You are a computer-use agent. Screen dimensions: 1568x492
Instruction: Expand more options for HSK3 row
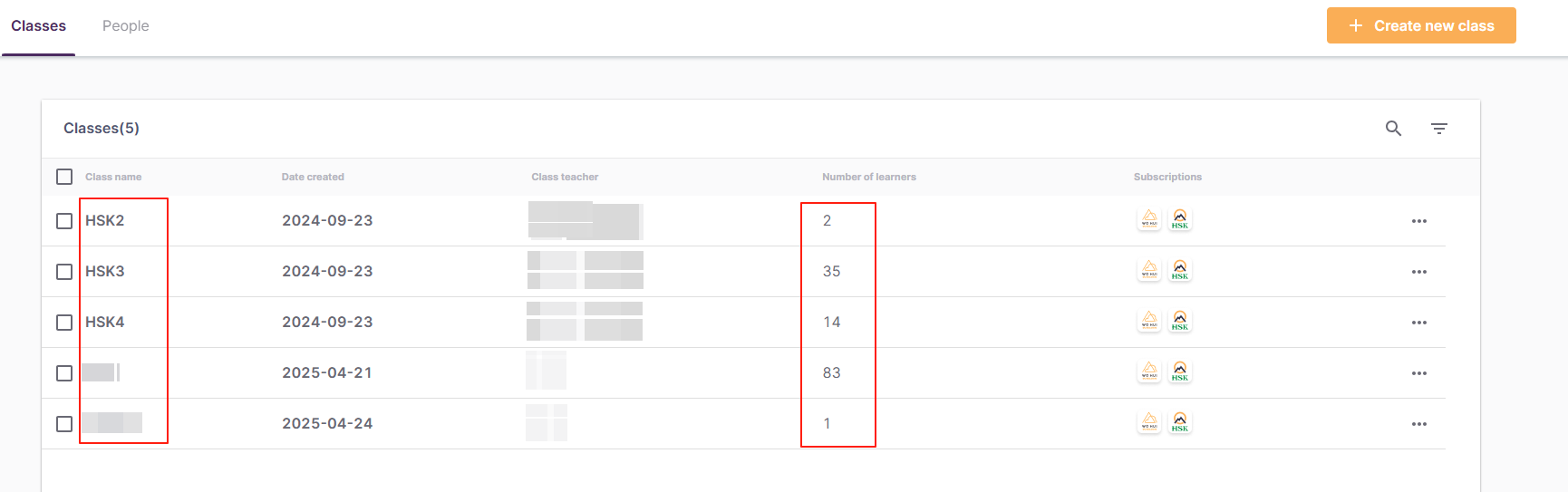pyautogui.click(x=1418, y=272)
